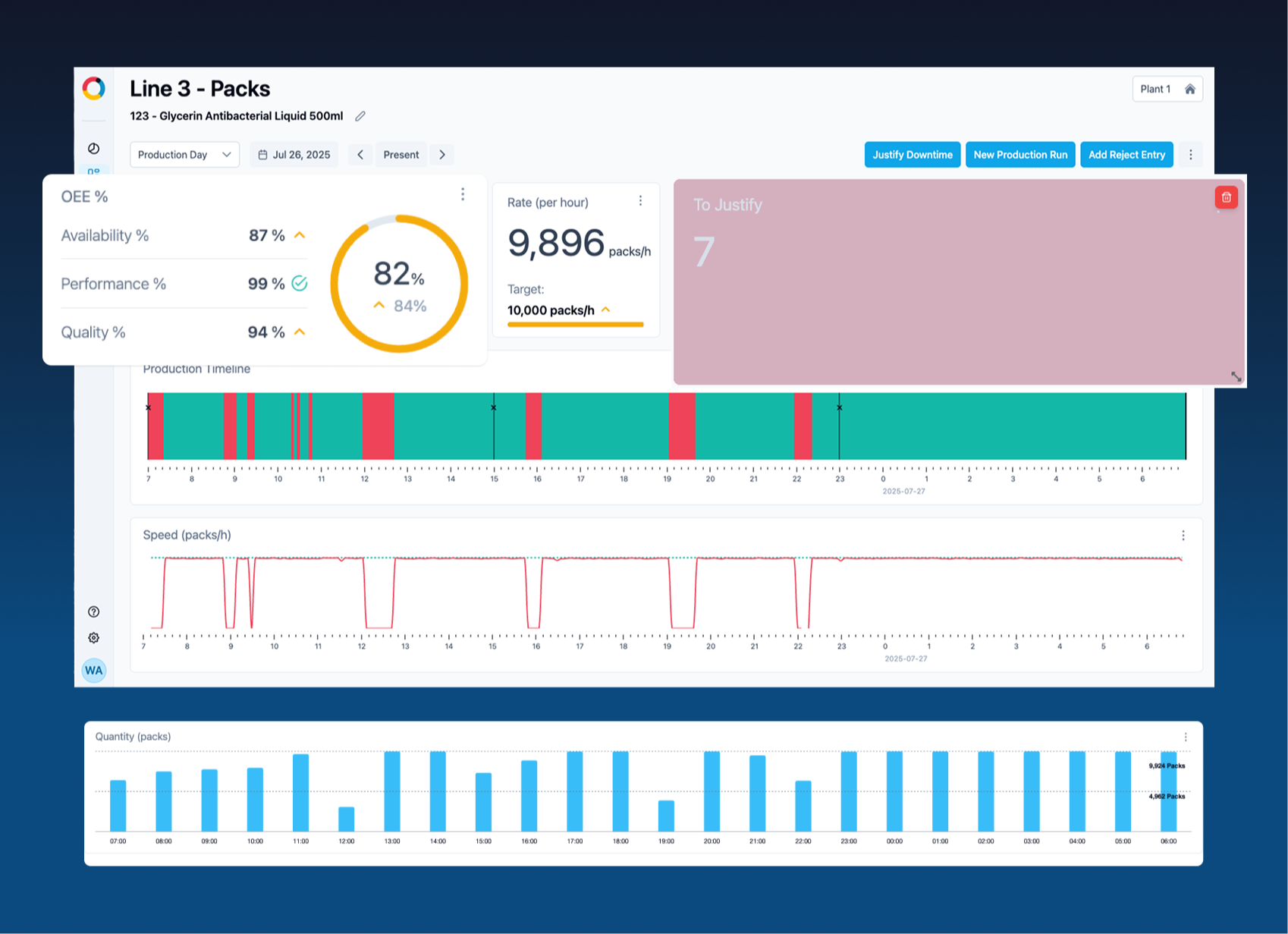Open the OEE % card options menu
This screenshot has width=1288, height=934.
click(463, 194)
